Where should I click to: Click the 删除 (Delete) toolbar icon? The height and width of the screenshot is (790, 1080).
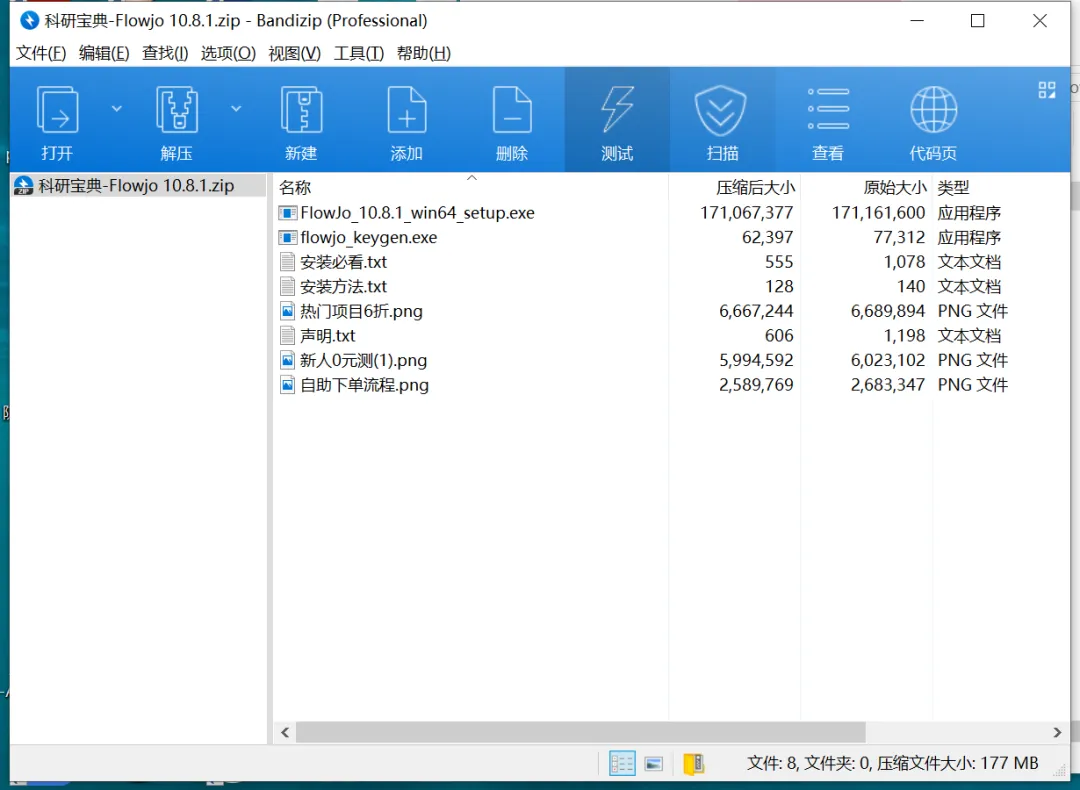coord(511,120)
